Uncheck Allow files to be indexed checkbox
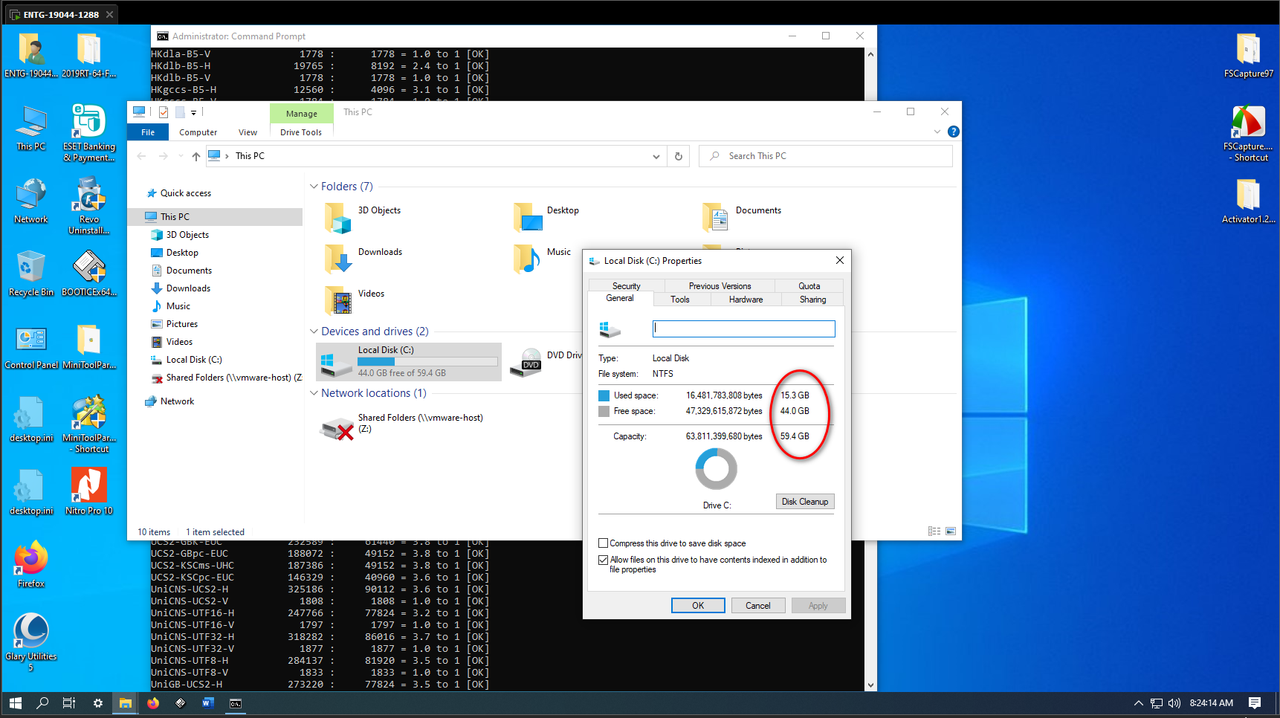 (603, 560)
